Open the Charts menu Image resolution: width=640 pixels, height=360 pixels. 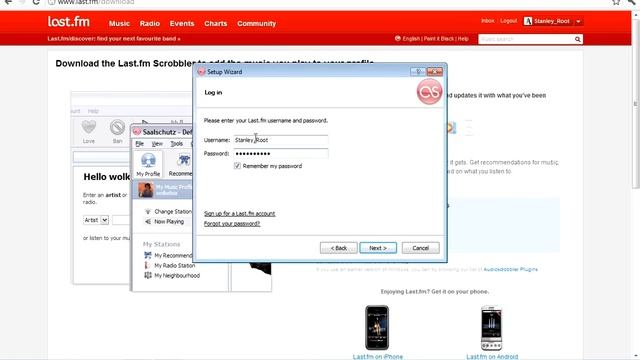tap(216, 24)
